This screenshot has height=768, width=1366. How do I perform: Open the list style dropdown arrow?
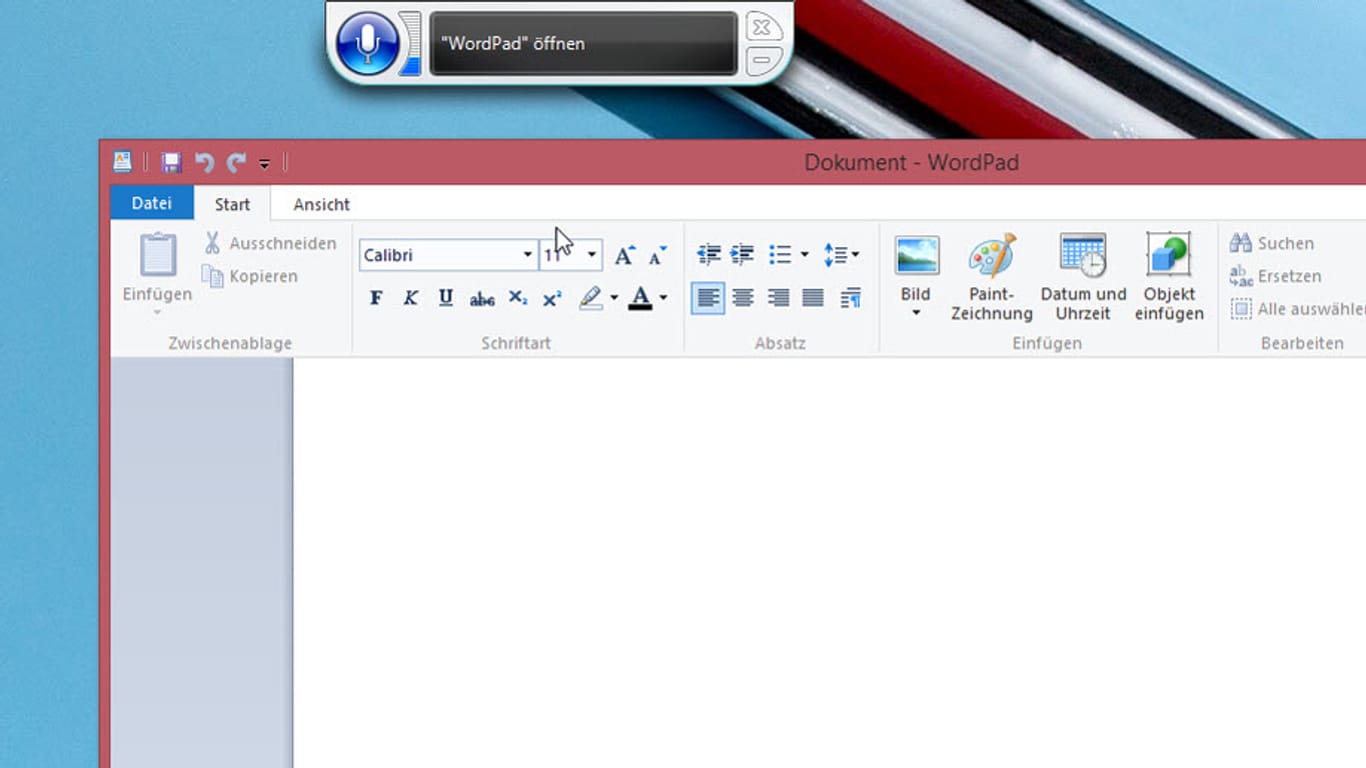point(804,255)
